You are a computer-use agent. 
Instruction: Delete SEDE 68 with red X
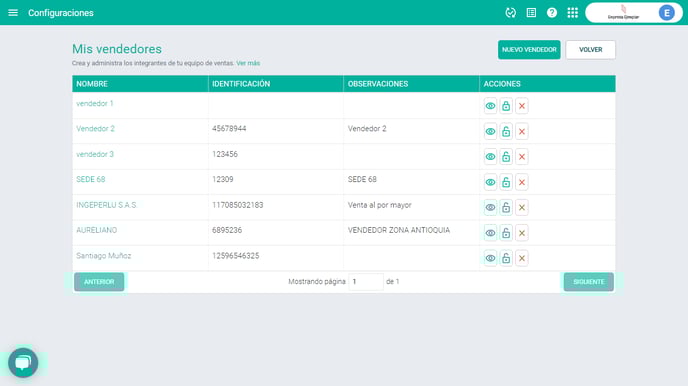coord(522,182)
